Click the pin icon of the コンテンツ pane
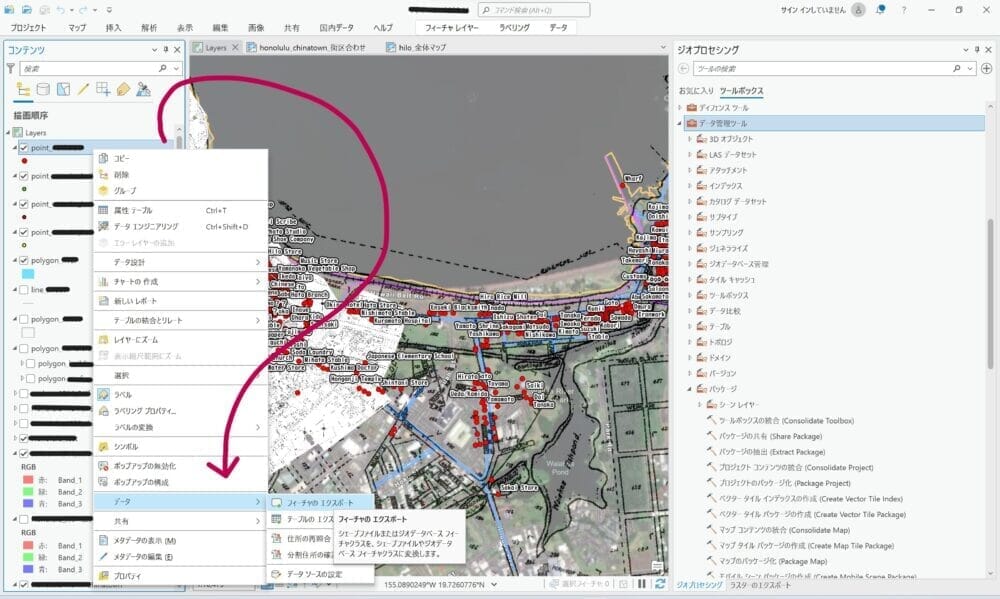 pos(166,49)
